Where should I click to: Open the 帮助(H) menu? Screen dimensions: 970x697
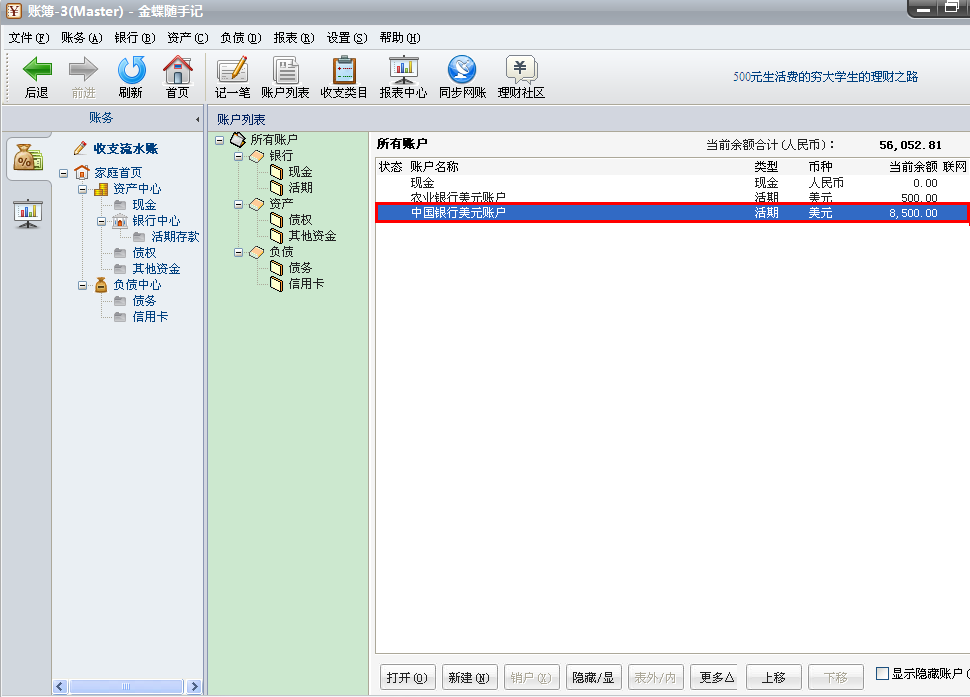pyautogui.click(x=400, y=38)
